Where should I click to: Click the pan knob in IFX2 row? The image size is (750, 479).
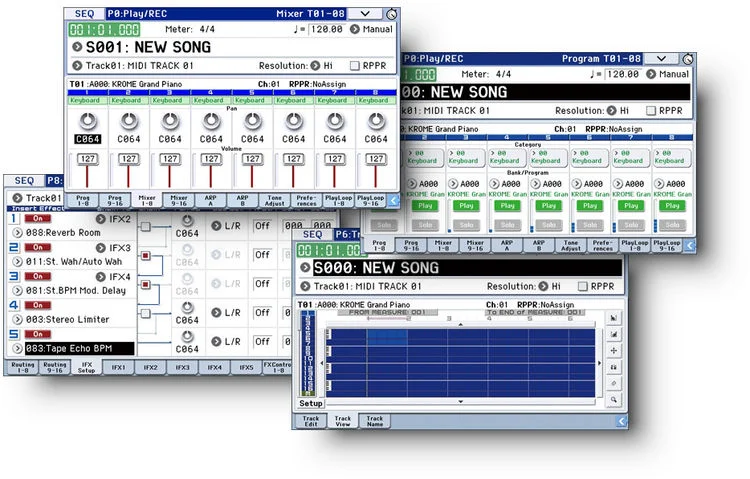coord(187,221)
